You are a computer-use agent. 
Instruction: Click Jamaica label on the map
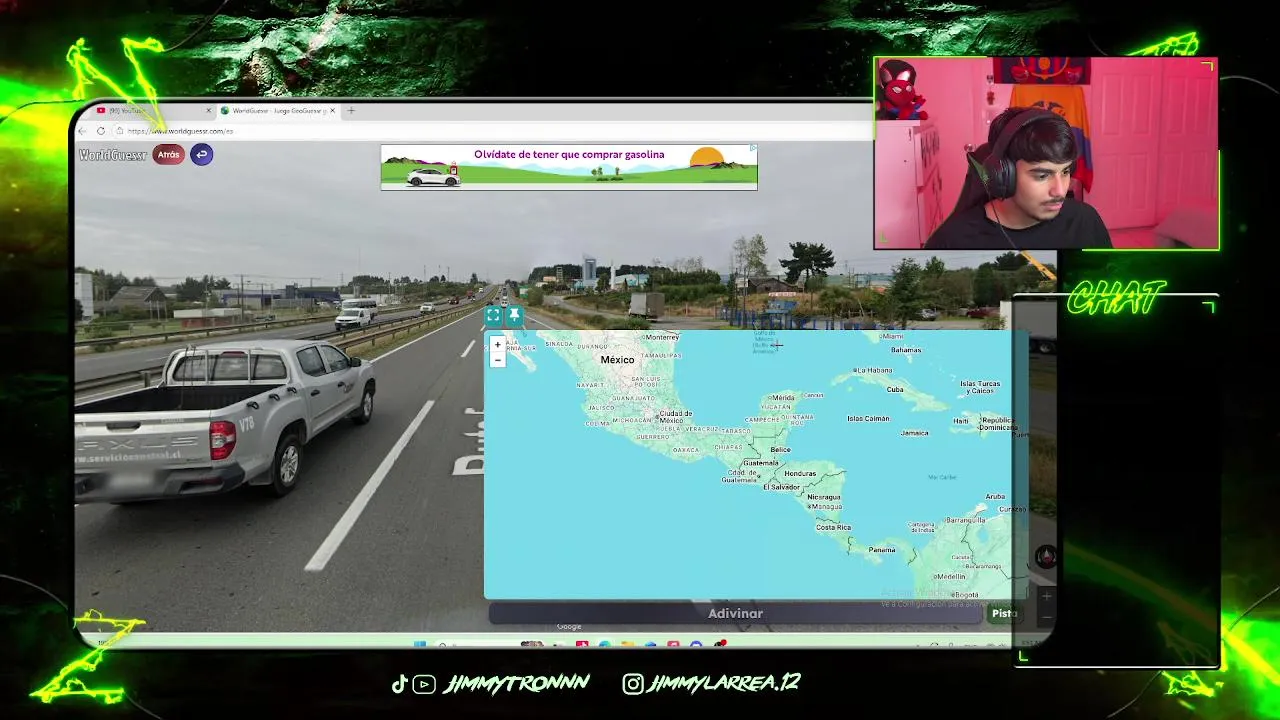point(914,433)
